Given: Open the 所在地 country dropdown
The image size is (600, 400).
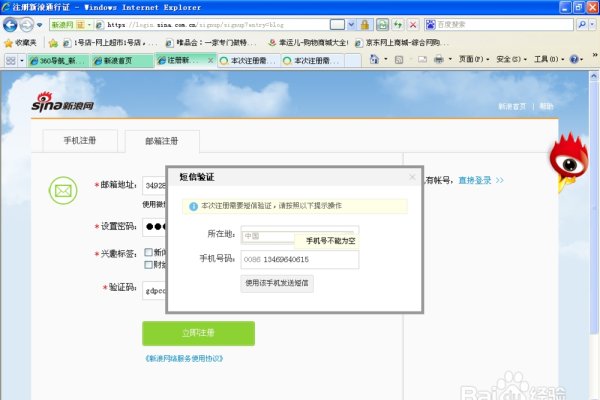Looking at the screenshot, I should pyautogui.click(x=300, y=235).
